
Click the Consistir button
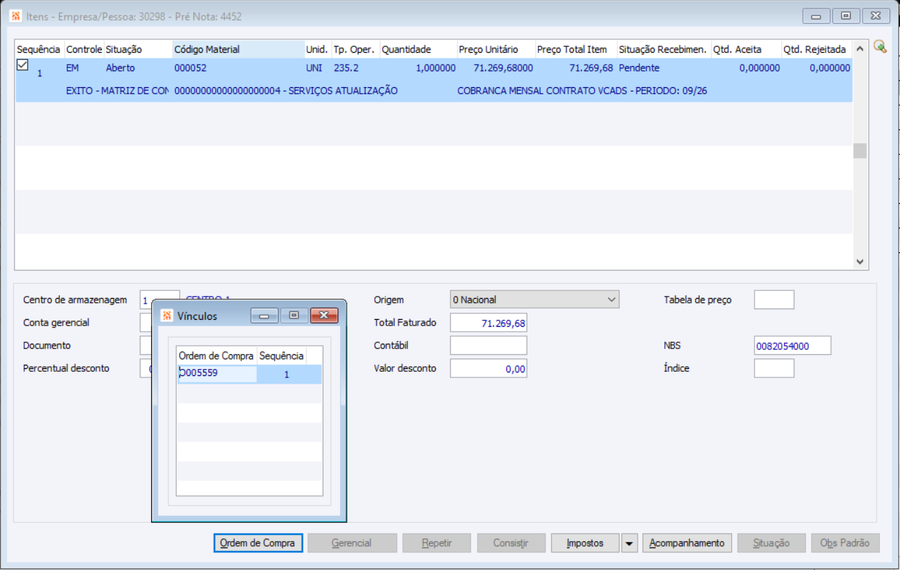pos(511,543)
